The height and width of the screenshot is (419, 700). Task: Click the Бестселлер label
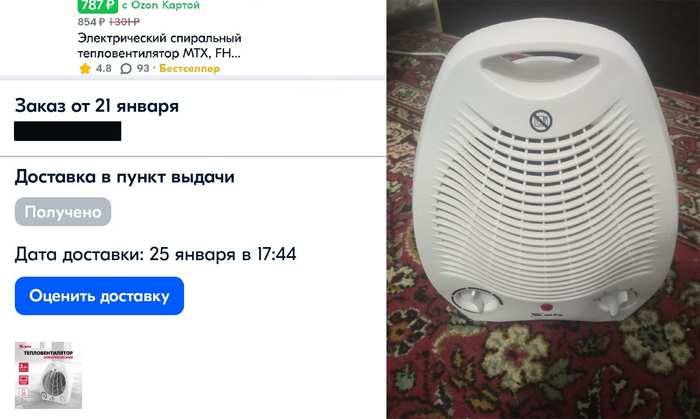[189, 69]
